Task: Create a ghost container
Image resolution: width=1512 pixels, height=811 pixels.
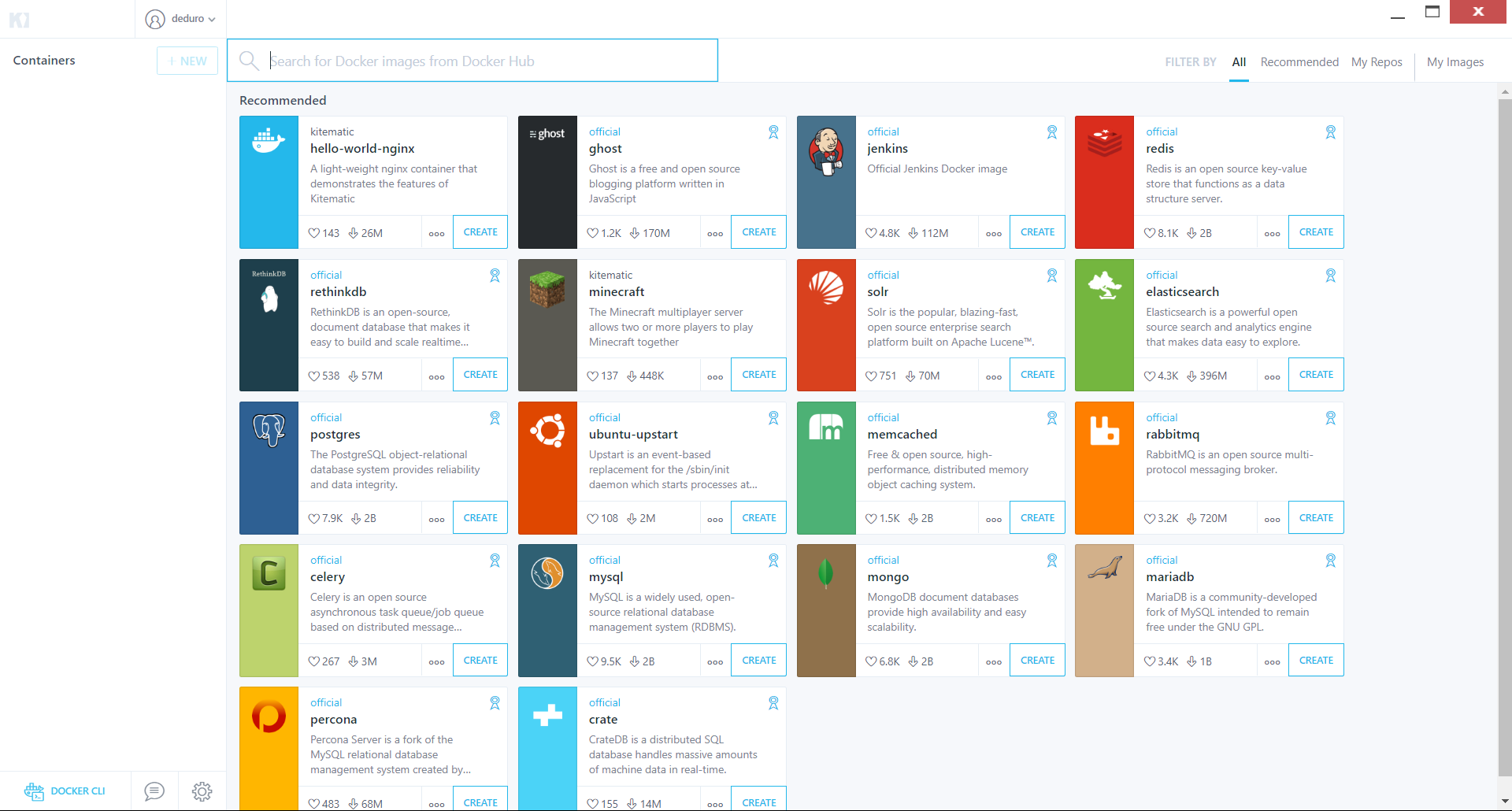Action: 759,232
